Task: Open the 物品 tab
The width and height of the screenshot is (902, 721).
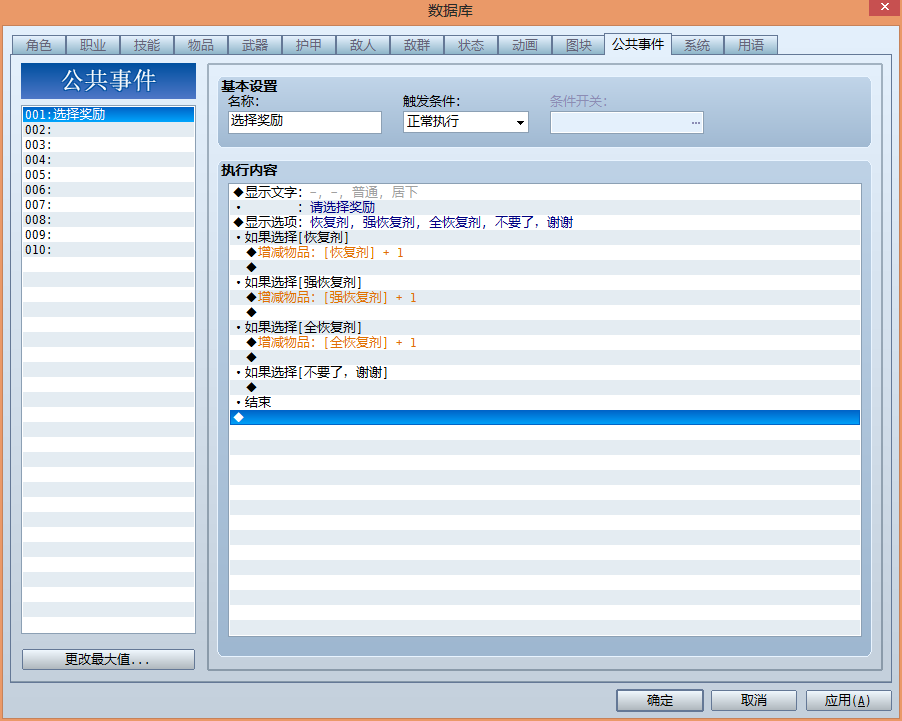Action: pyautogui.click(x=201, y=45)
